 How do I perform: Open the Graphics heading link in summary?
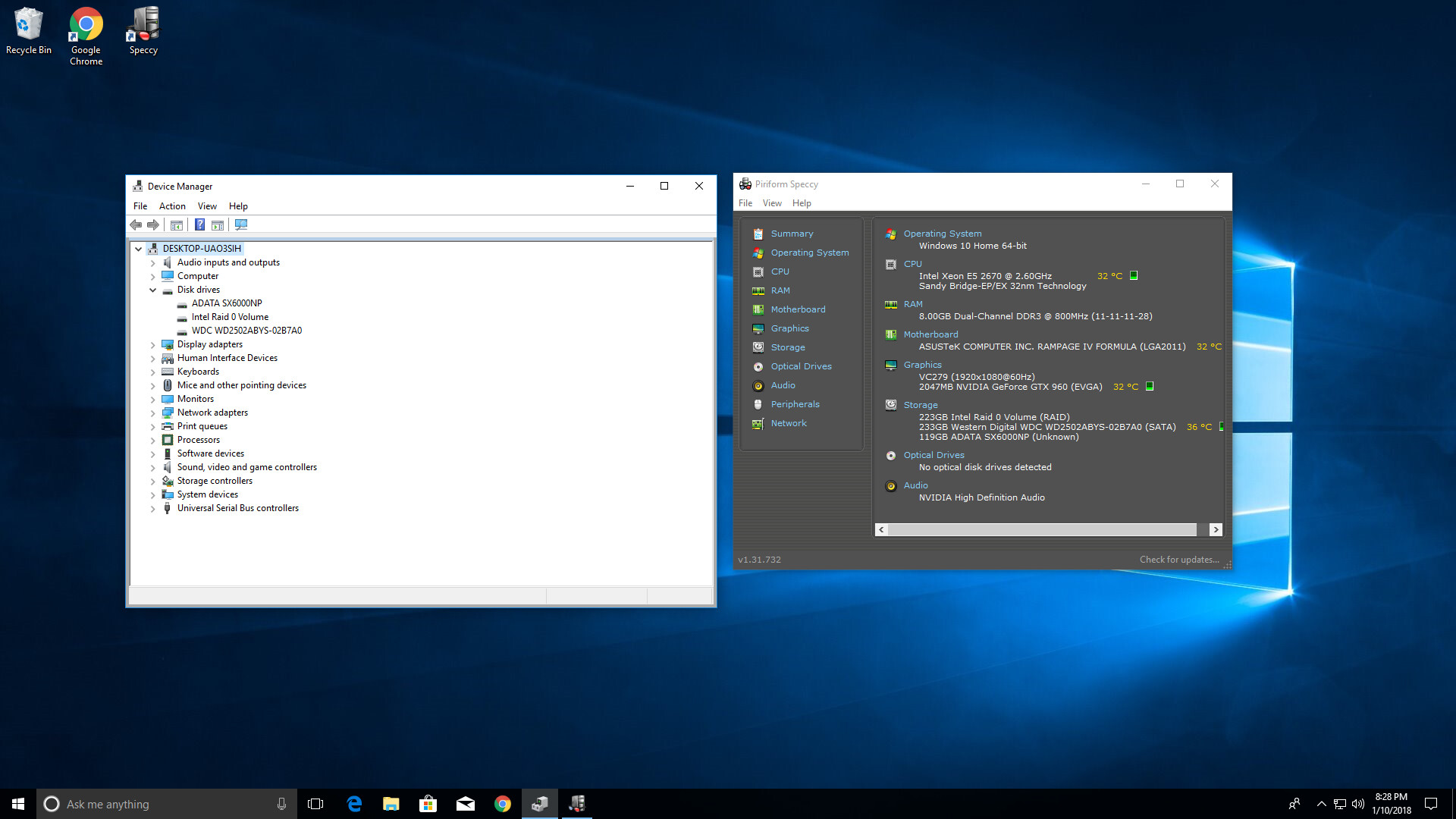(x=922, y=365)
